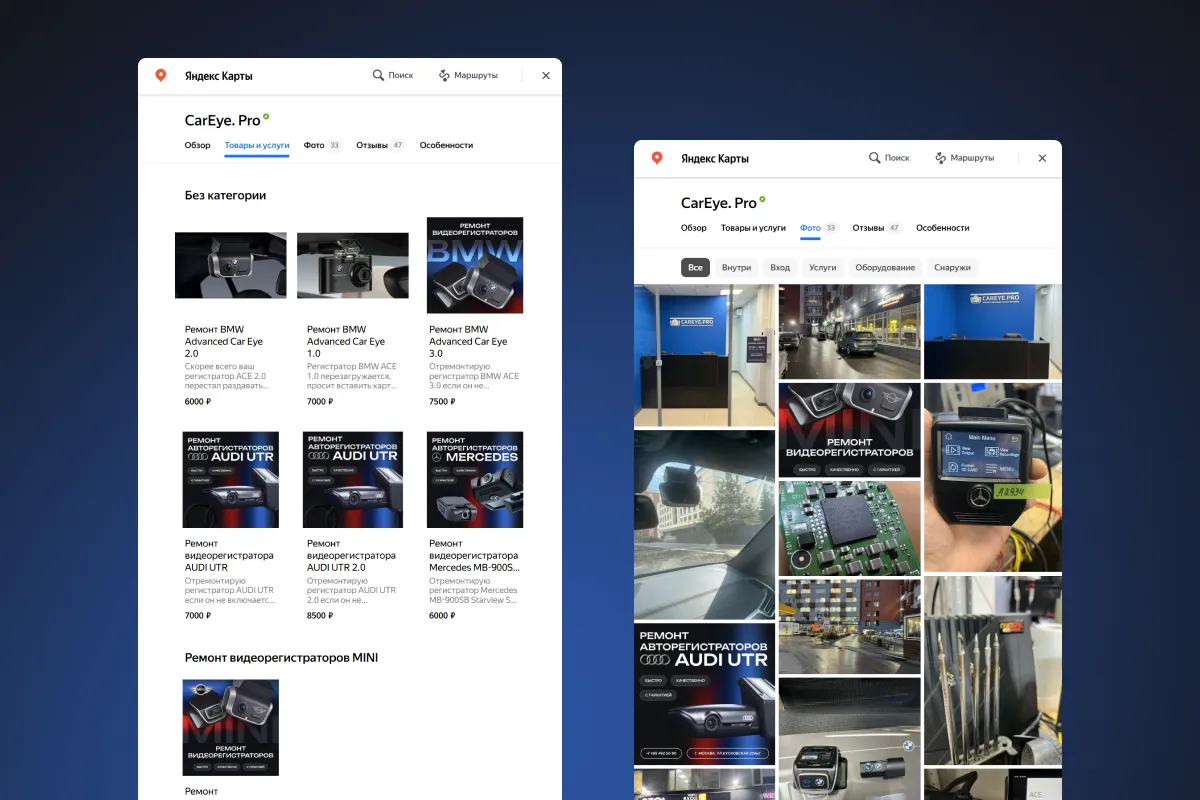Open Поиск search in the right window
This screenshot has width=1200, height=800.
point(889,158)
